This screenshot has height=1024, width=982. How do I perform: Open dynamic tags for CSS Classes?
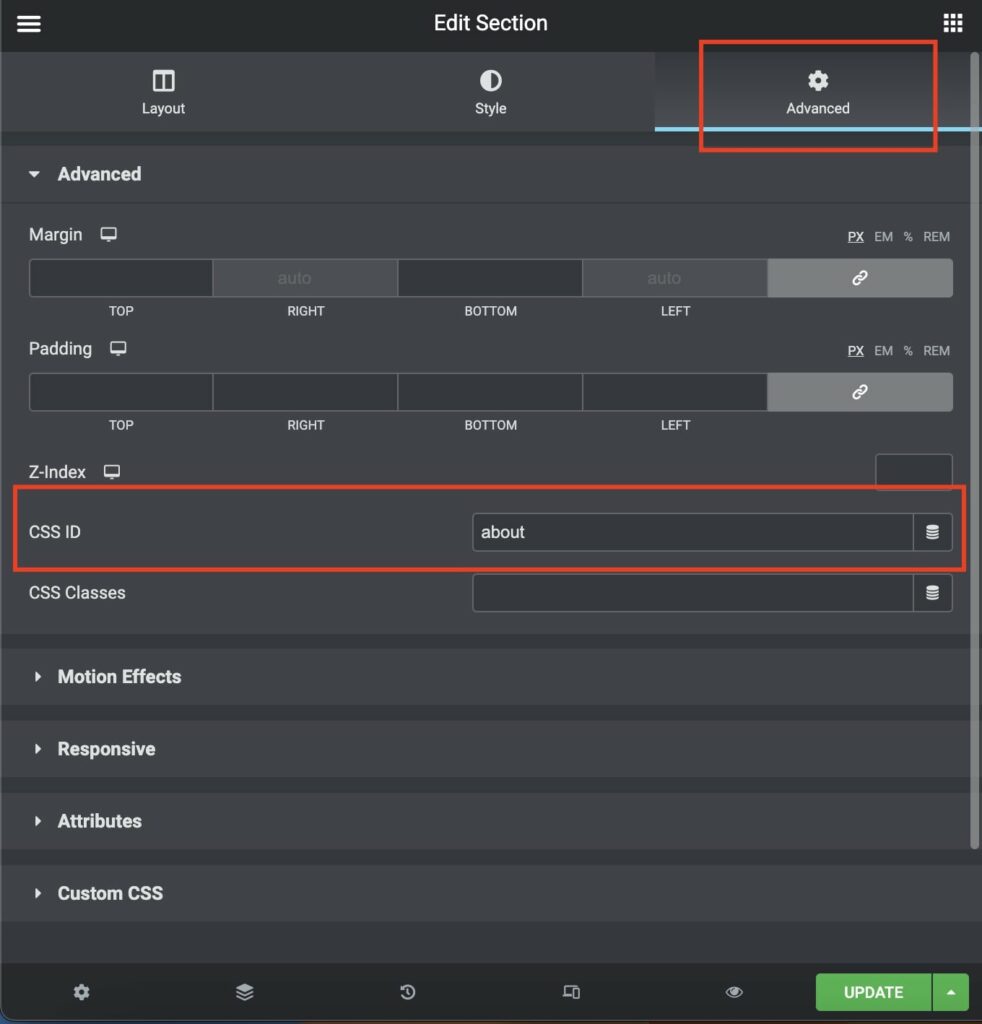[x=932, y=592]
